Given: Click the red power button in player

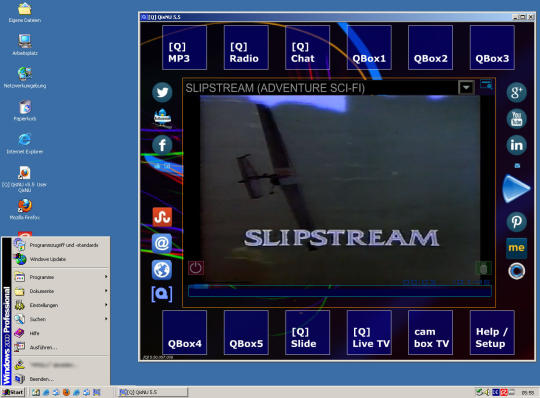Looking at the screenshot, I should pyautogui.click(x=196, y=268).
